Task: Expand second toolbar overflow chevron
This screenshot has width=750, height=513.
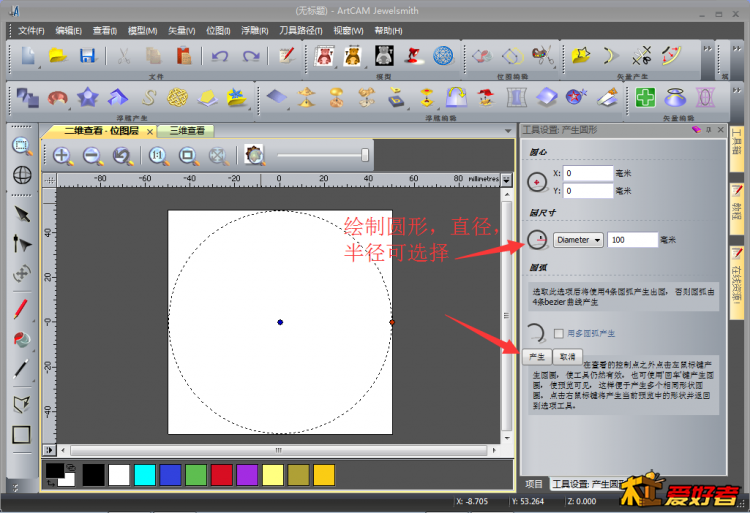Action: pos(737,90)
